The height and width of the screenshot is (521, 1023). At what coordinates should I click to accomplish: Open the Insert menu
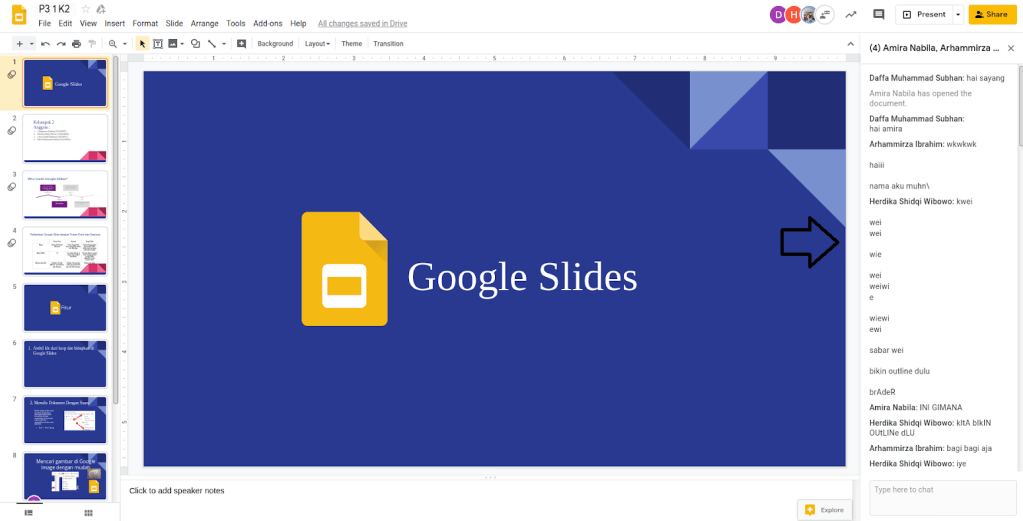[114, 23]
